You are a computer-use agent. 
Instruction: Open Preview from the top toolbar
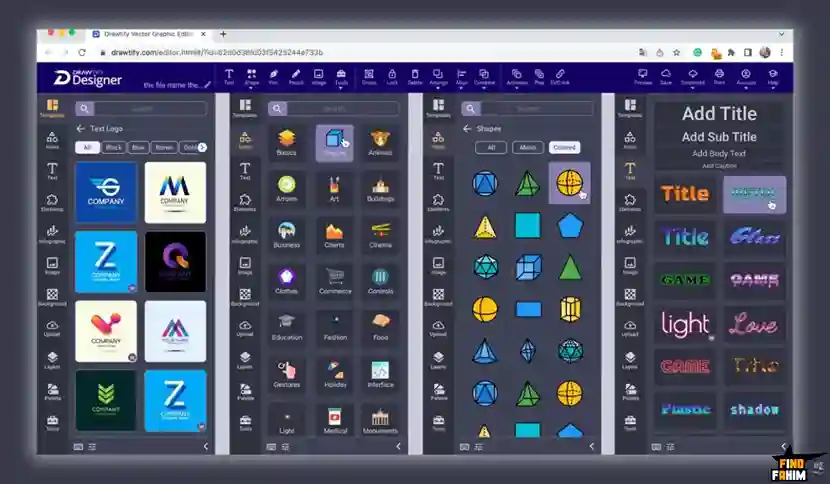(643, 75)
